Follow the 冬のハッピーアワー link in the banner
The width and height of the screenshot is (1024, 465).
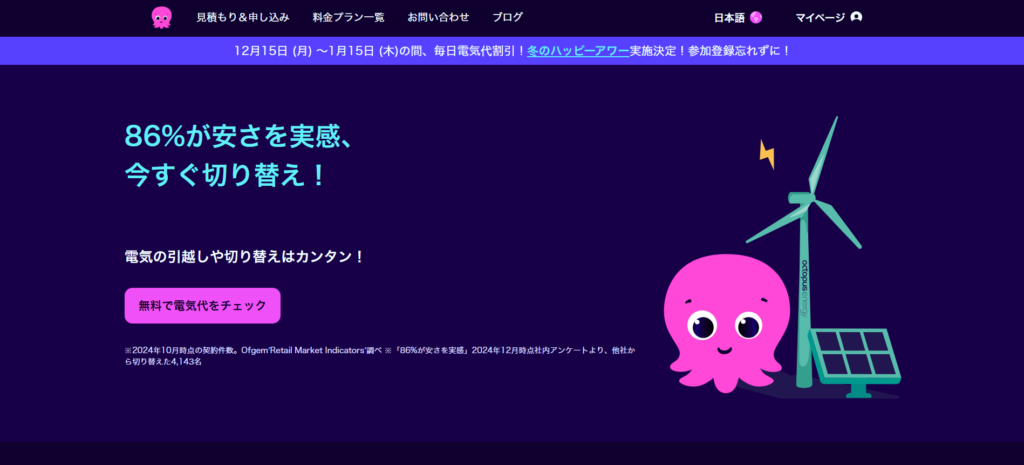coord(578,50)
